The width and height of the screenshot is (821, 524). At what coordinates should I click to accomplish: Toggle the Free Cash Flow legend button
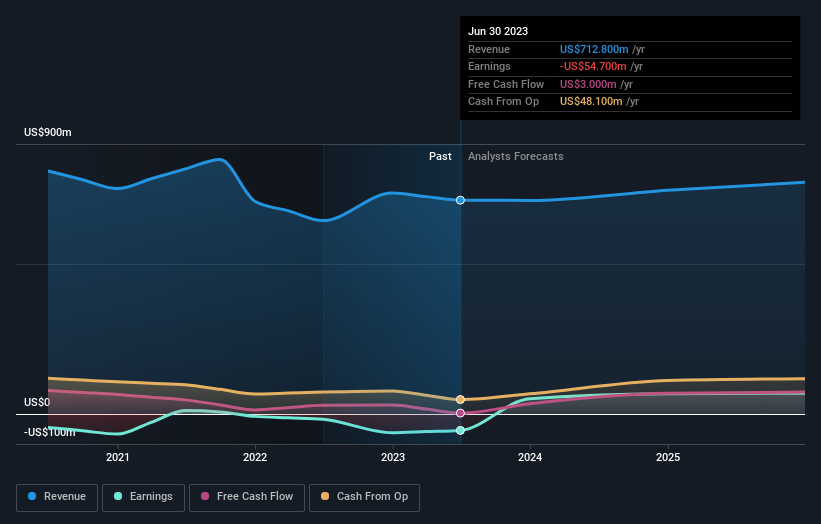[x=247, y=497]
